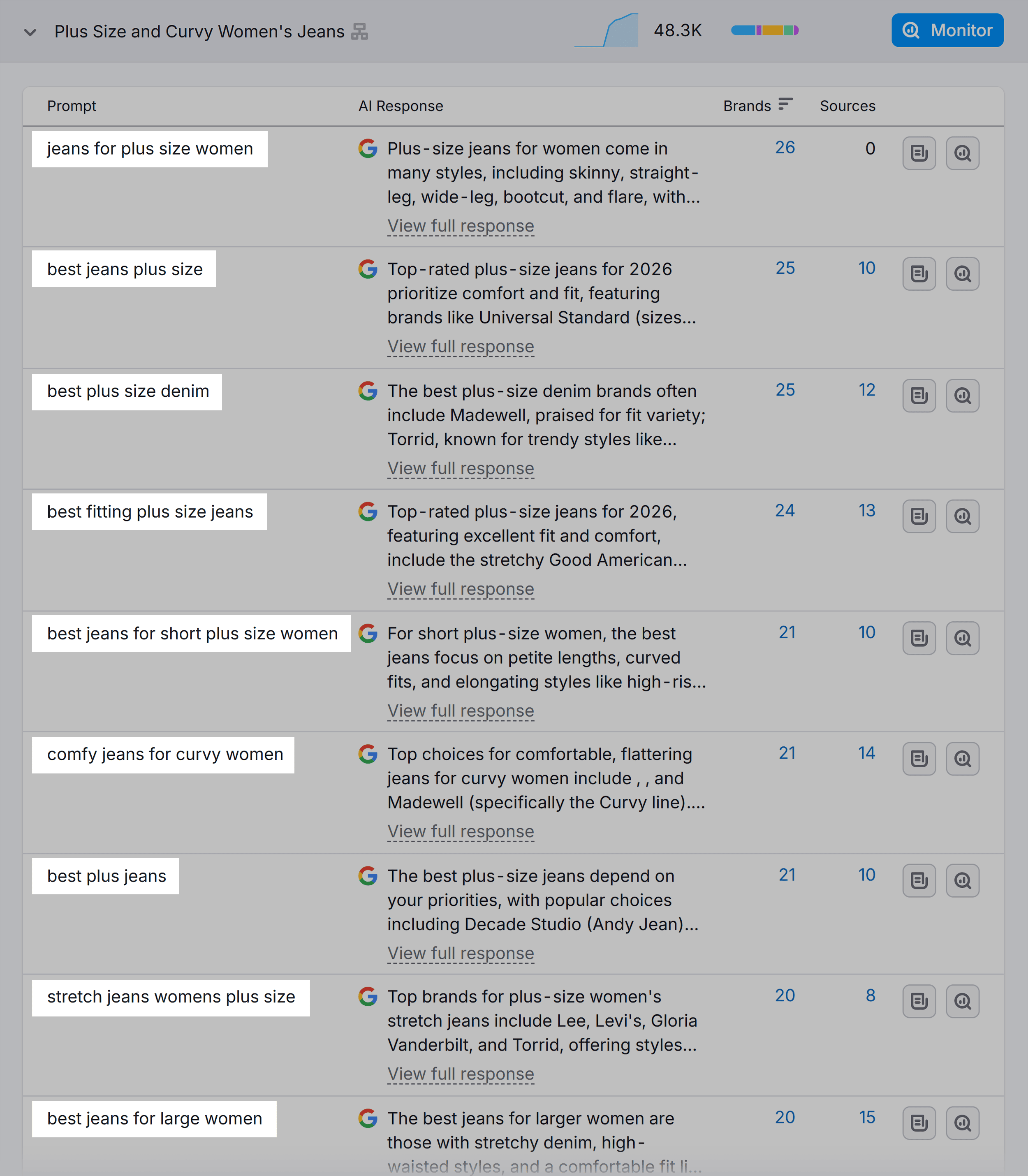Open response details icon for 'jeans for plus size women'
This screenshot has width=1028, height=1176.
point(919,153)
